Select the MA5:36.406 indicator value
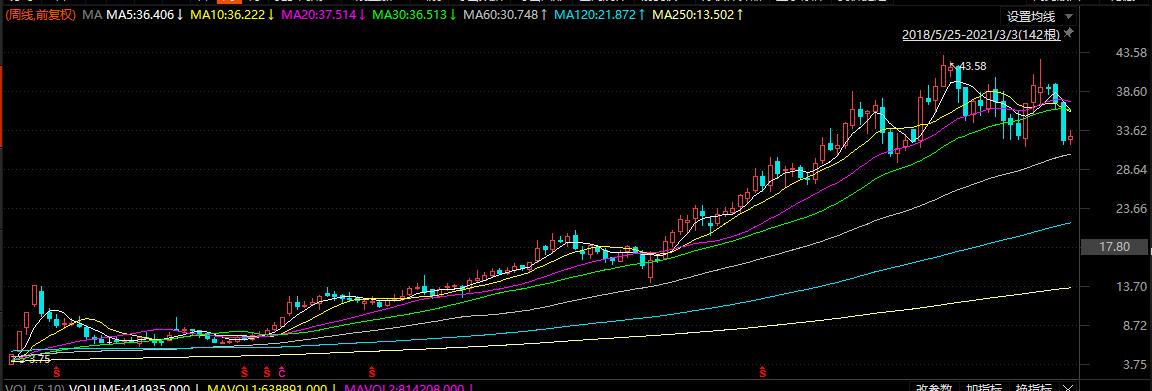 (x=140, y=14)
